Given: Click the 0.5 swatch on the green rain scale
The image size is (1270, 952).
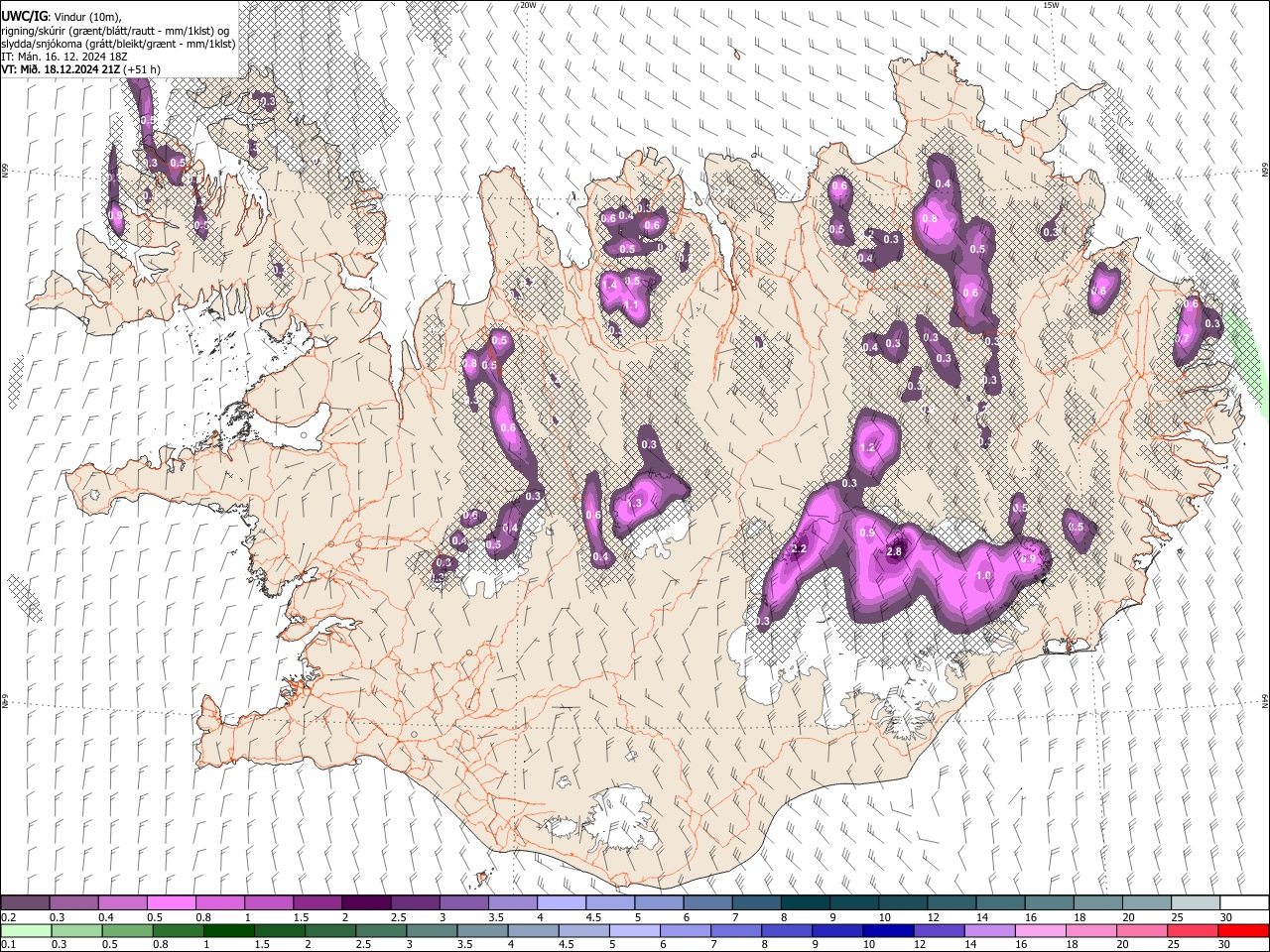Looking at the screenshot, I should click(x=127, y=930).
